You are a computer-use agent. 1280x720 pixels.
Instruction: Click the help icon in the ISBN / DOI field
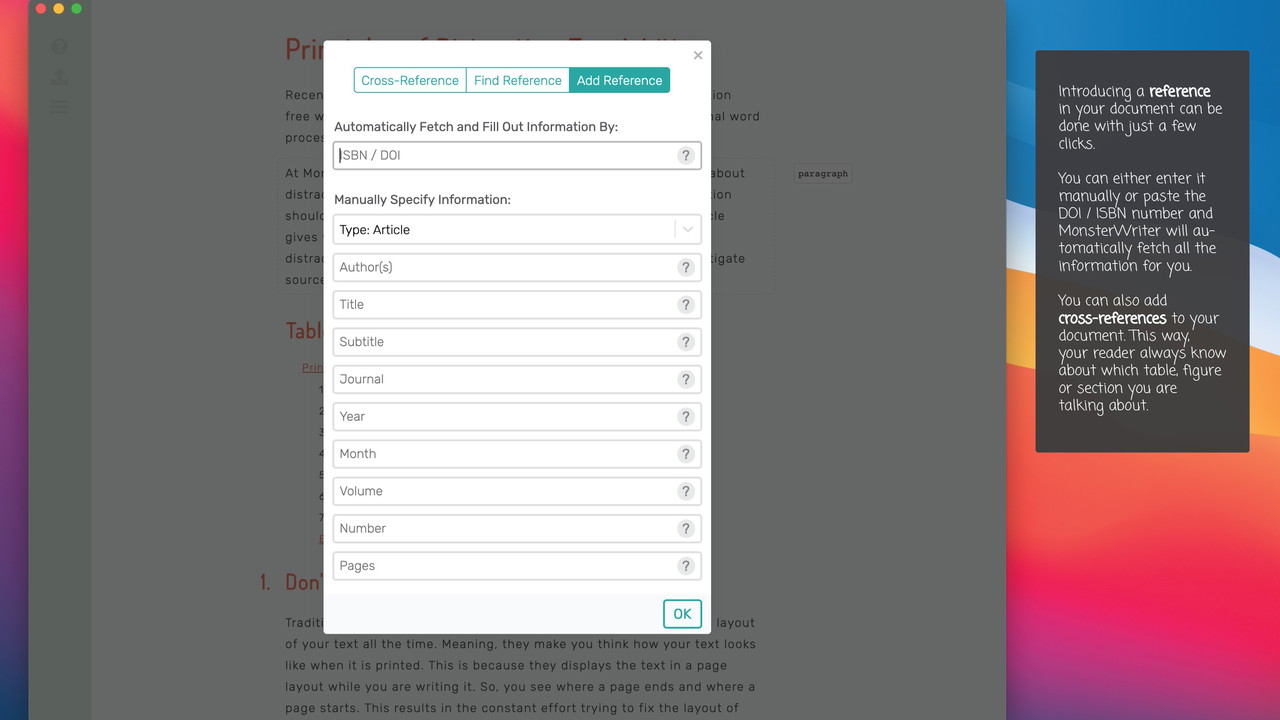[686, 155]
